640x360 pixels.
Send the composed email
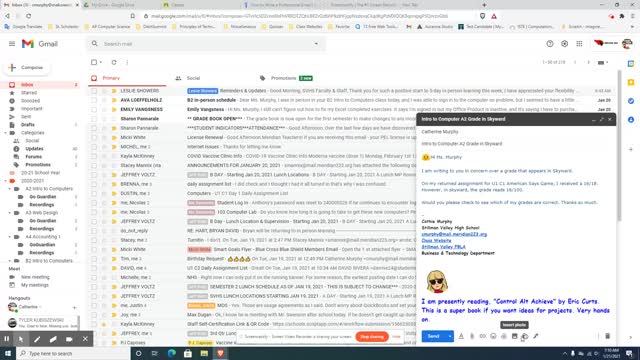point(433,336)
